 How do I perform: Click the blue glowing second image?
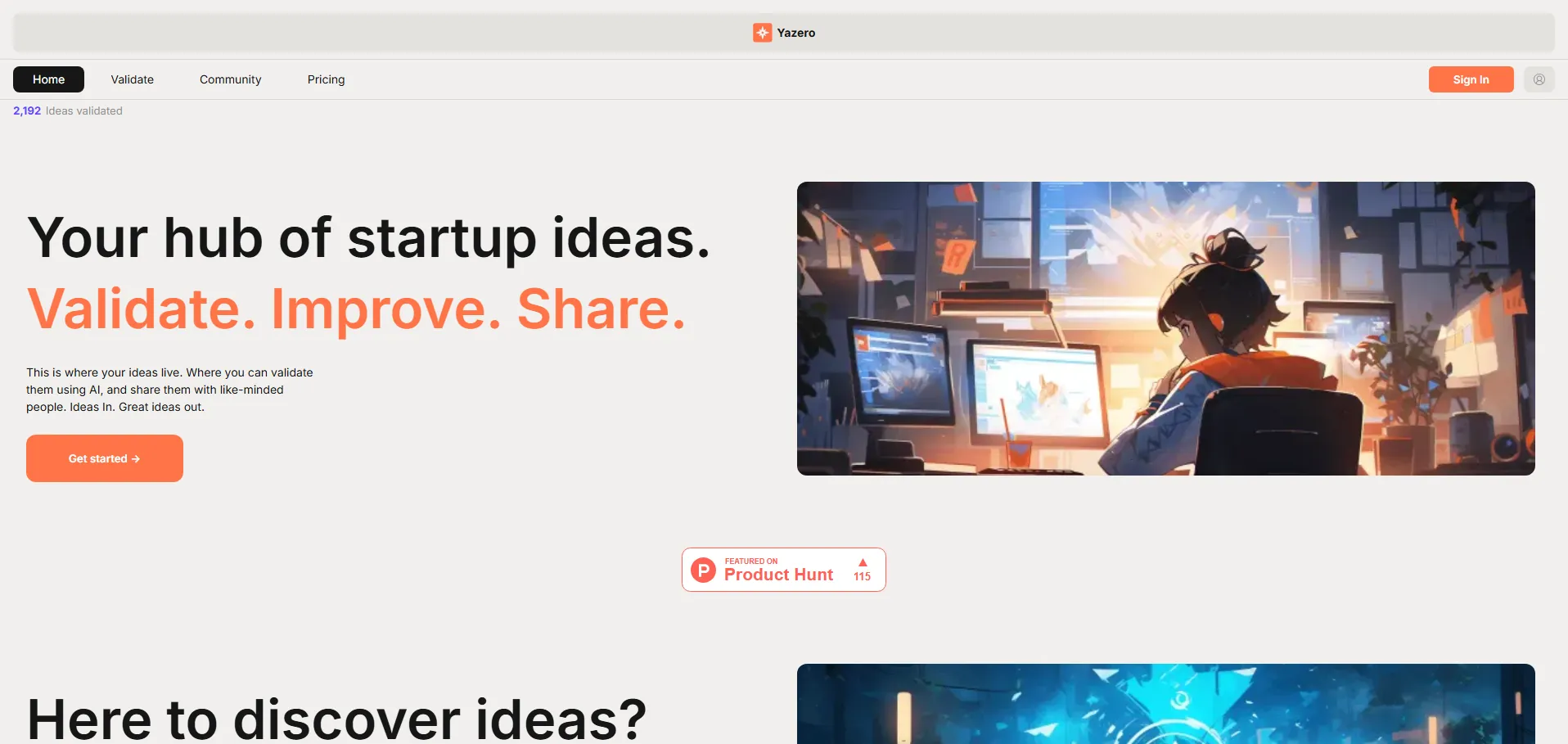[x=1165, y=704]
